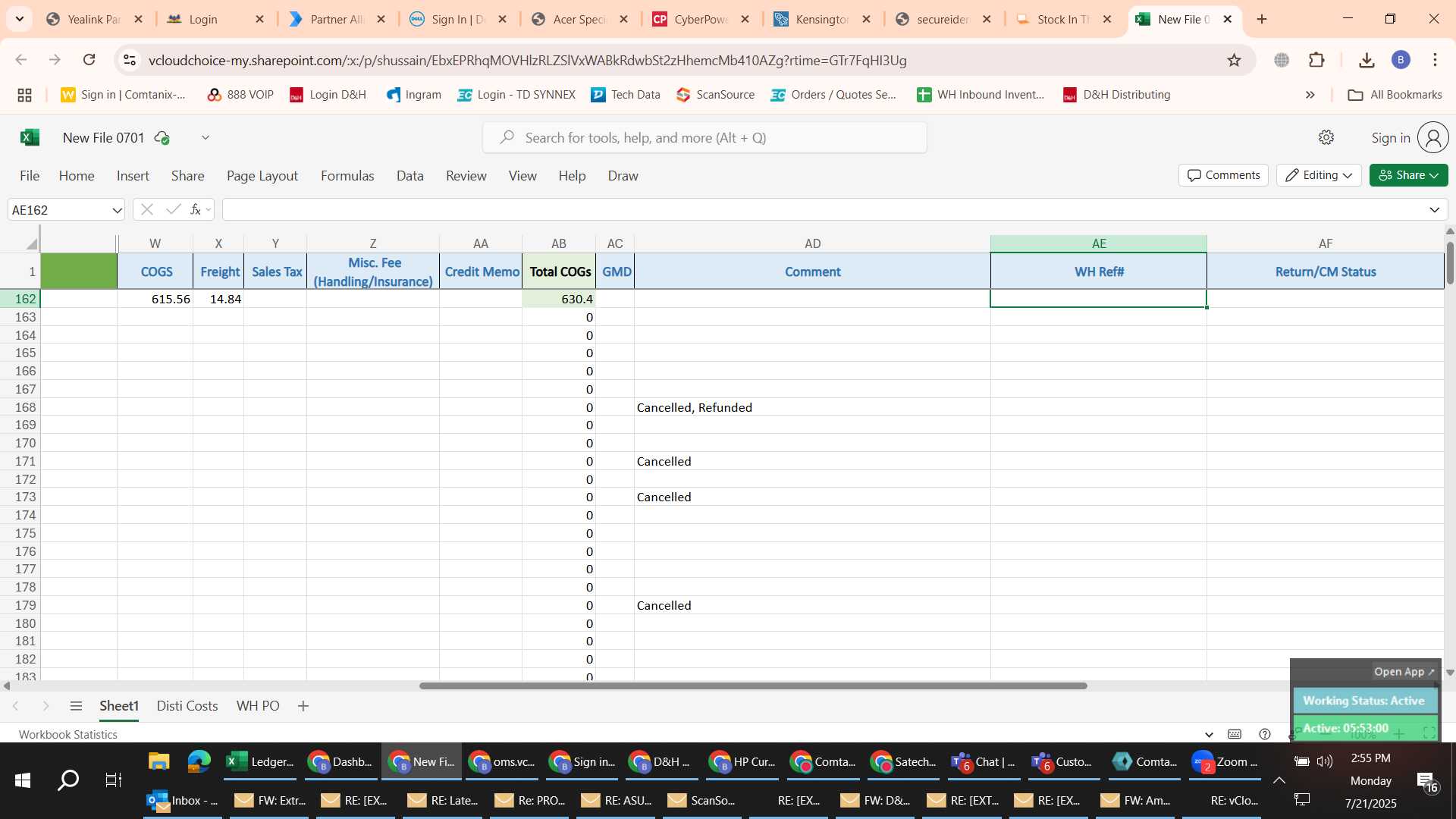Click the Sign in link
Screen dimensions: 1456x819
1391,138
